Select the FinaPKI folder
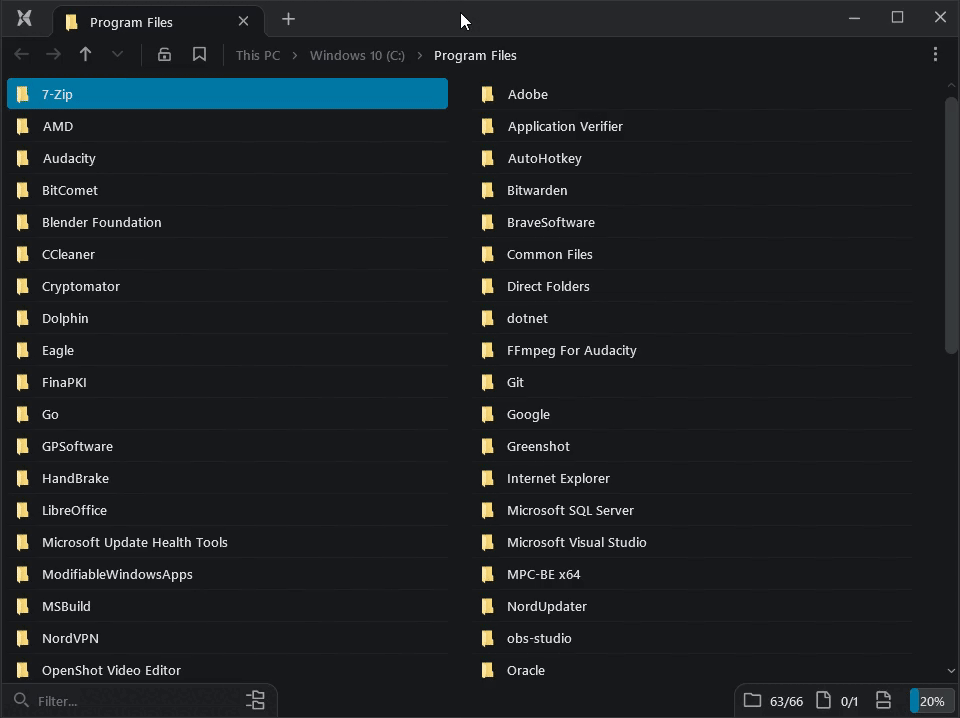Image resolution: width=960 pixels, height=718 pixels. click(x=227, y=382)
